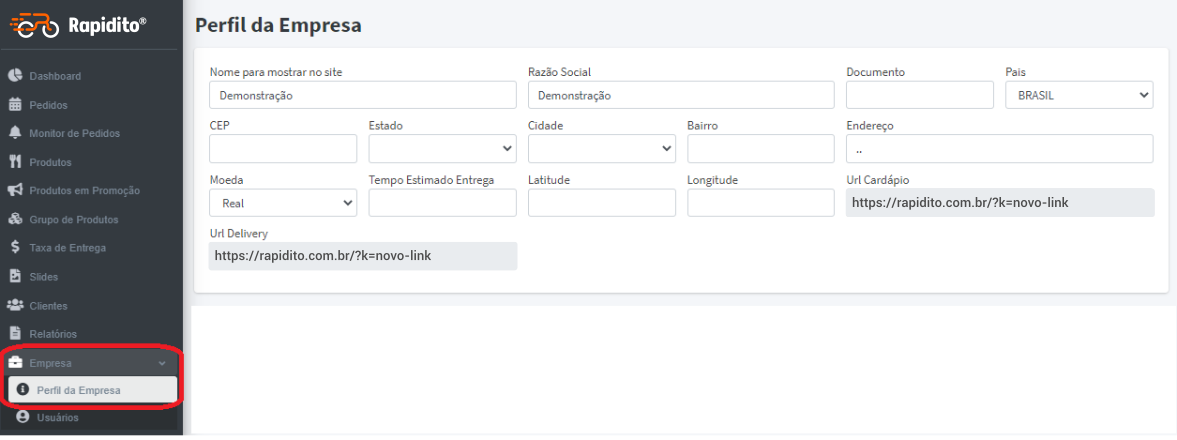Open the Pais dropdown showing BRASIL
1177x440 pixels.
(x=1079, y=95)
